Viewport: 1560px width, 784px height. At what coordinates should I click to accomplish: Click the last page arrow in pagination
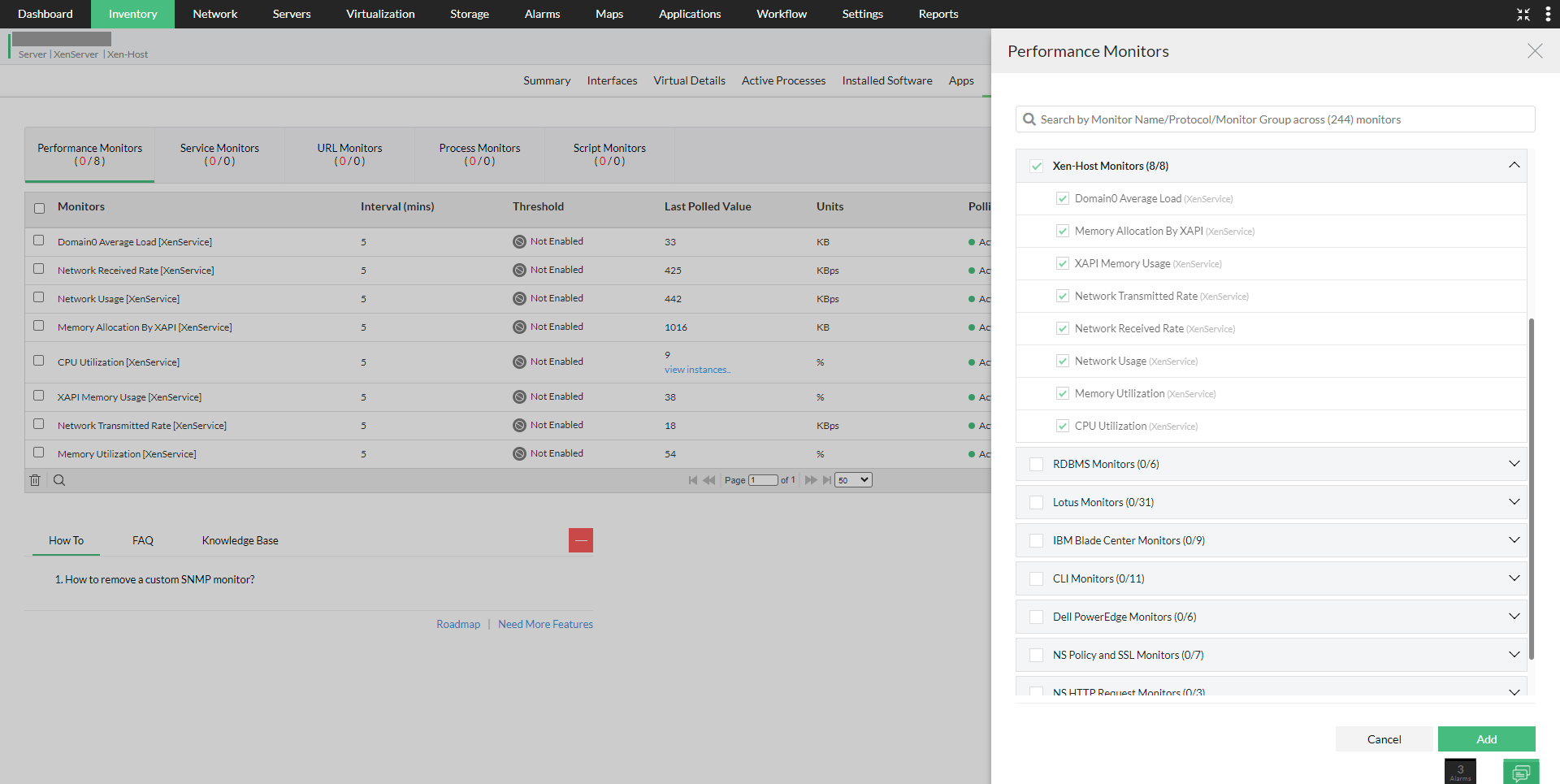[827, 479]
